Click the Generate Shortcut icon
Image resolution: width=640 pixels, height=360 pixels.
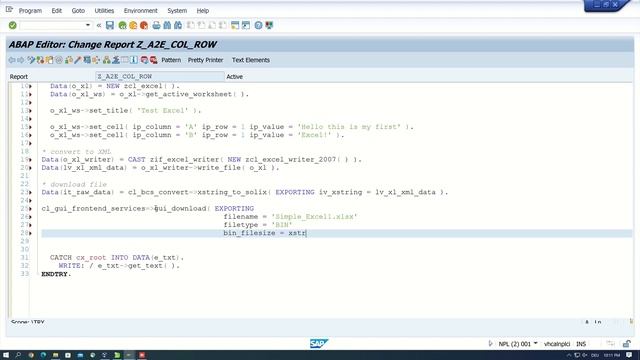246,25
